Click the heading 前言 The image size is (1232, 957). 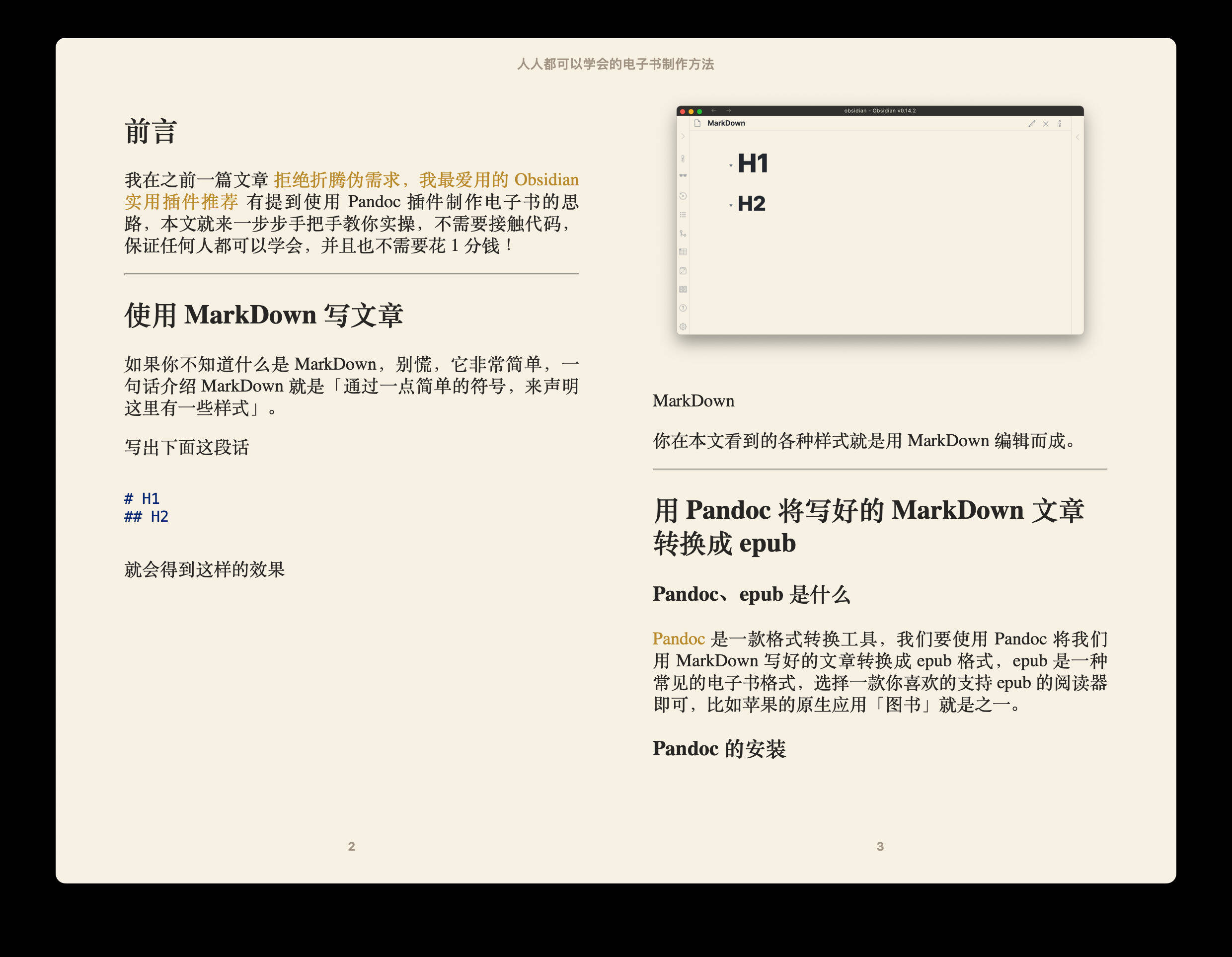coord(151,132)
